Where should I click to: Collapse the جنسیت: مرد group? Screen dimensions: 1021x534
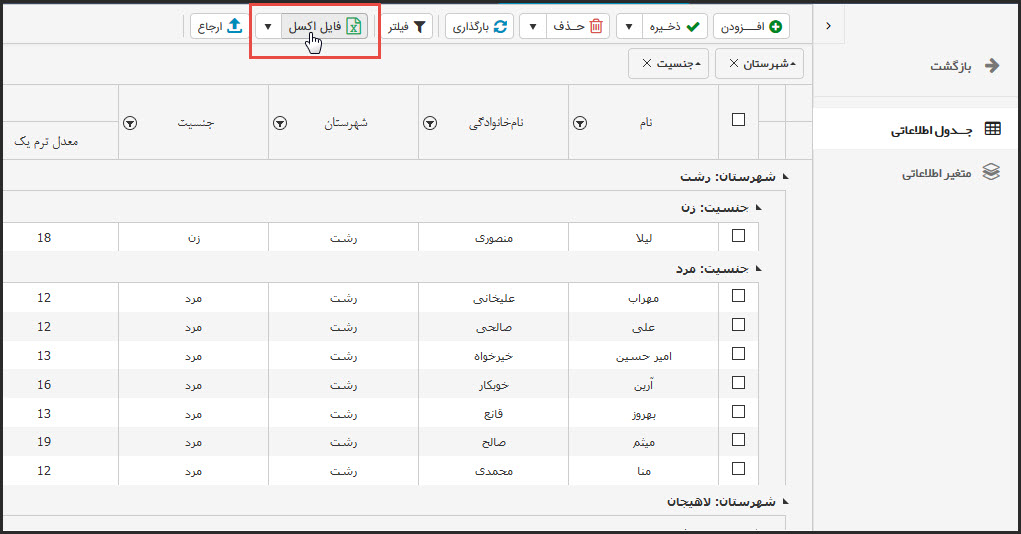759,268
